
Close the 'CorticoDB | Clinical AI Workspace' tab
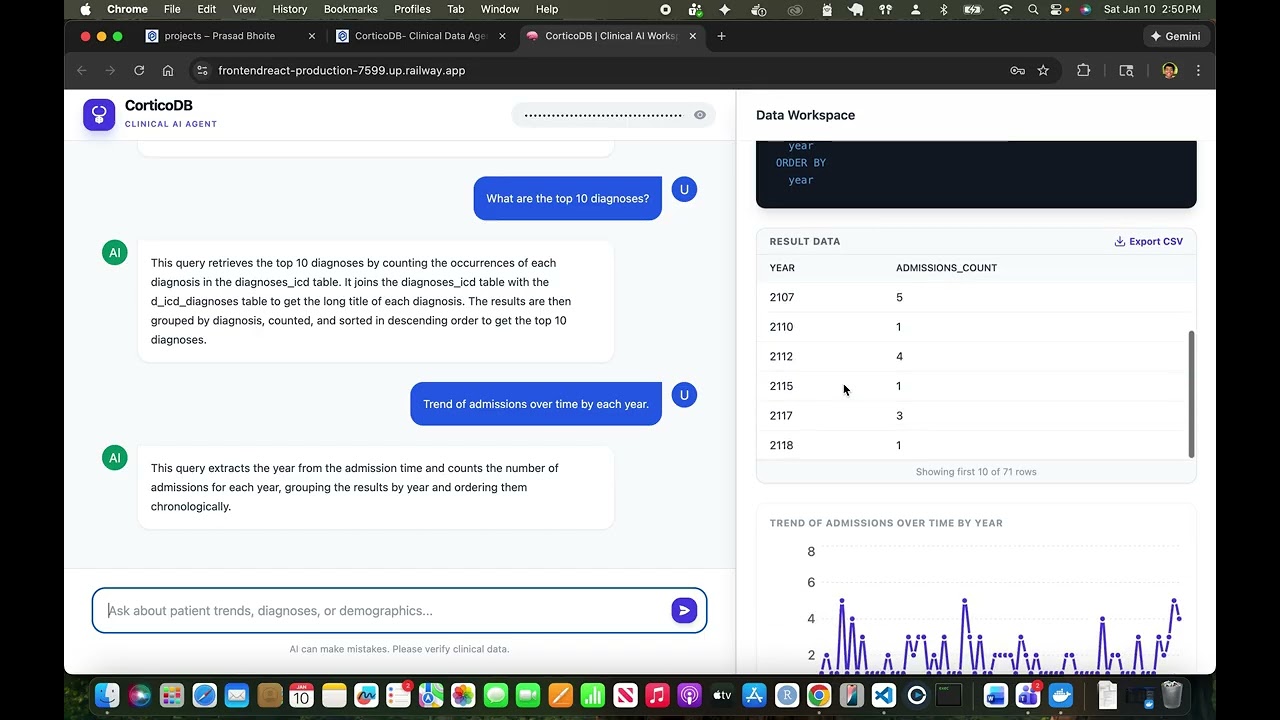[x=693, y=36]
